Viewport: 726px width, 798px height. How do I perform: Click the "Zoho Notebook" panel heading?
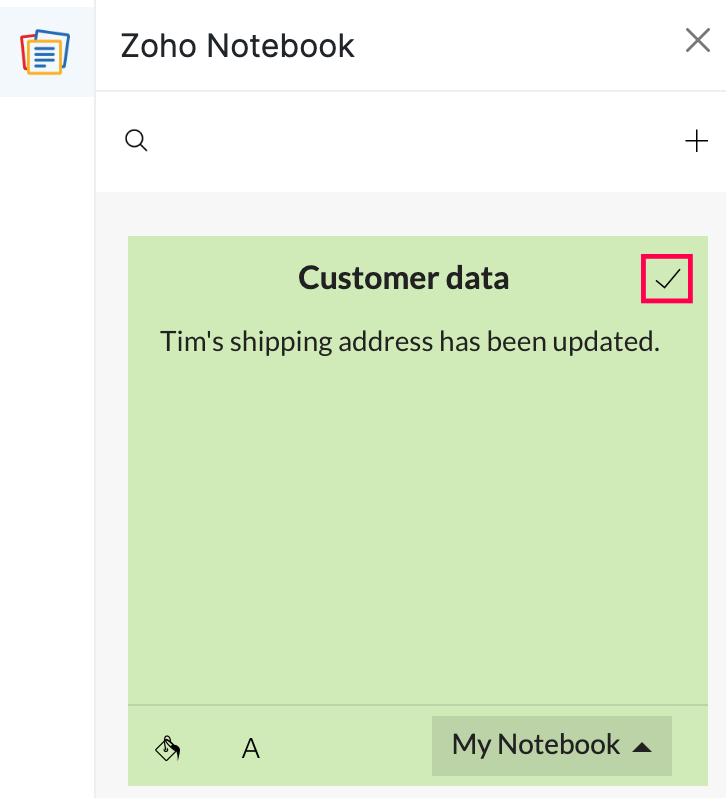237,46
